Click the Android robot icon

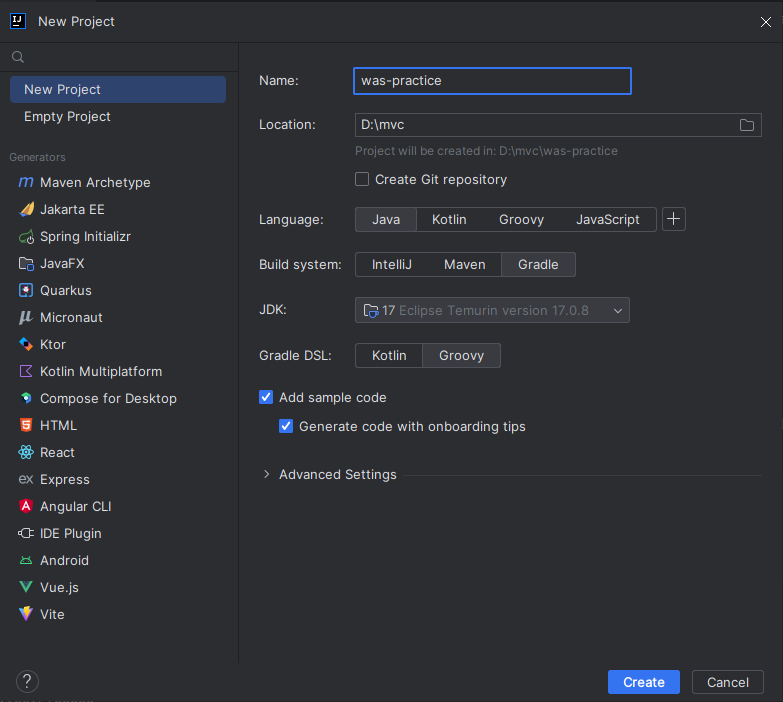pos(26,561)
